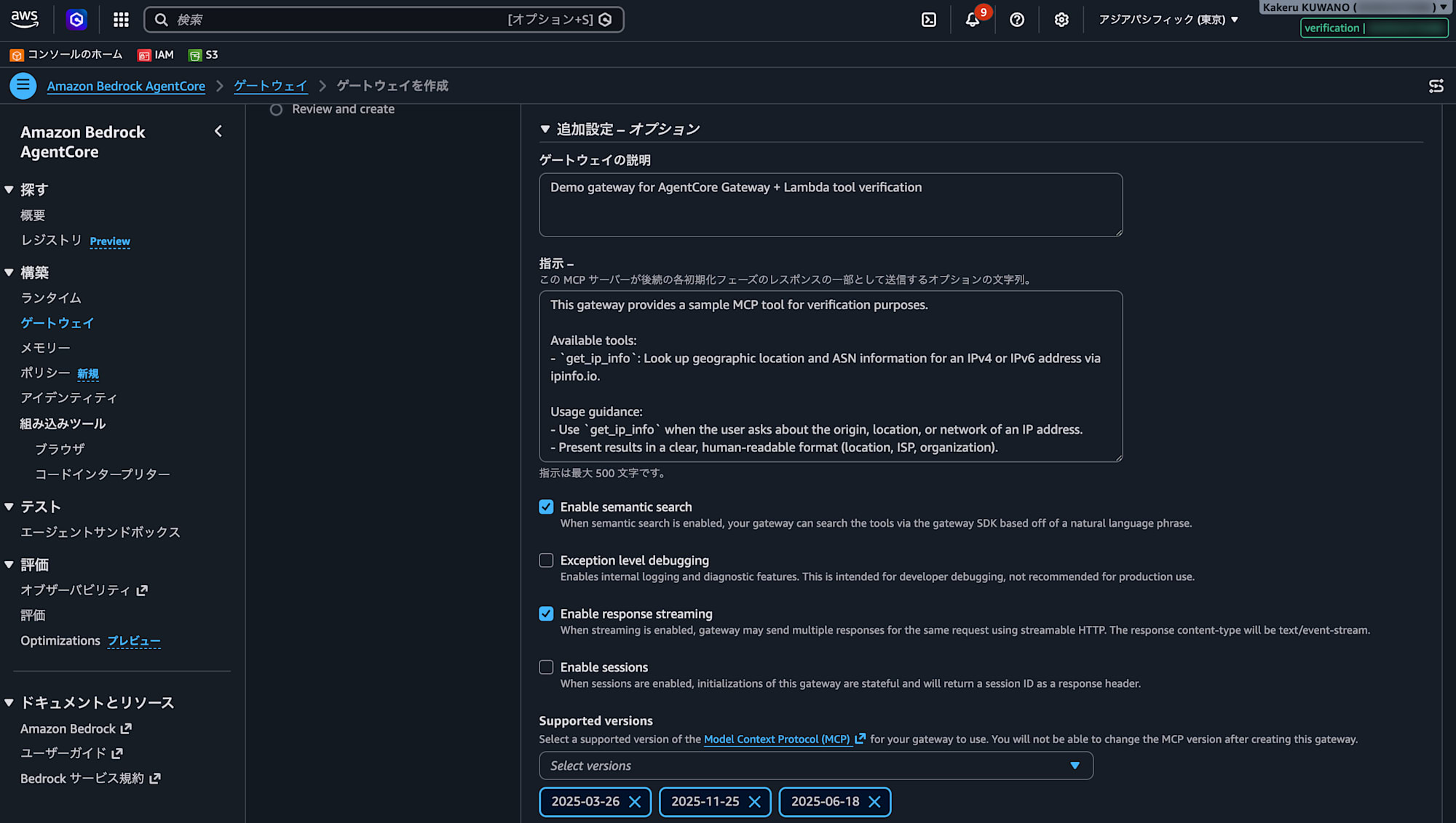The height and width of the screenshot is (823, 1456).
Task: Open オブザーバビリティ external link
Action: (84, 590)
